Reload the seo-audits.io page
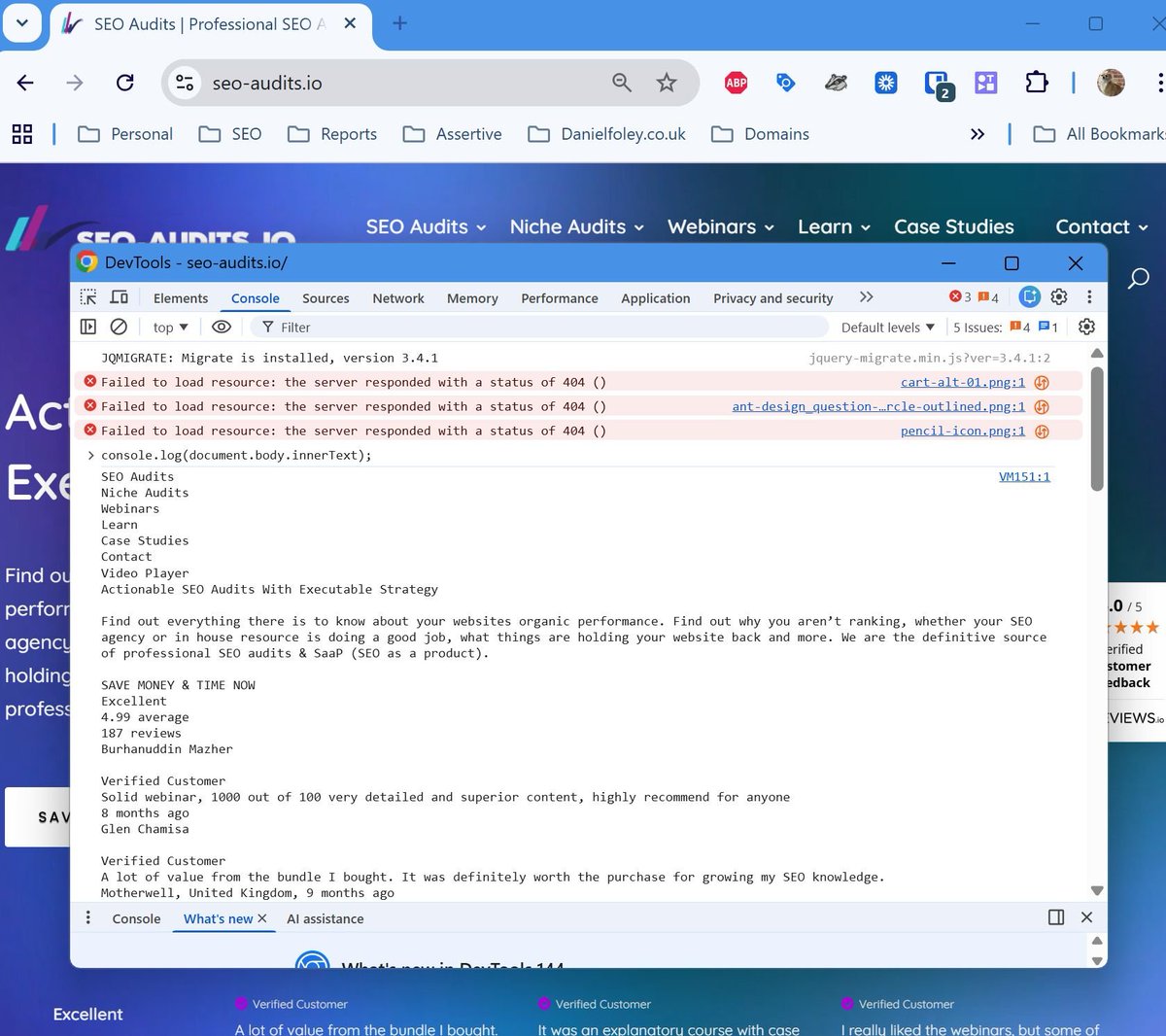Screen dimensions: 1166x1036 click(x=124, y=83)
